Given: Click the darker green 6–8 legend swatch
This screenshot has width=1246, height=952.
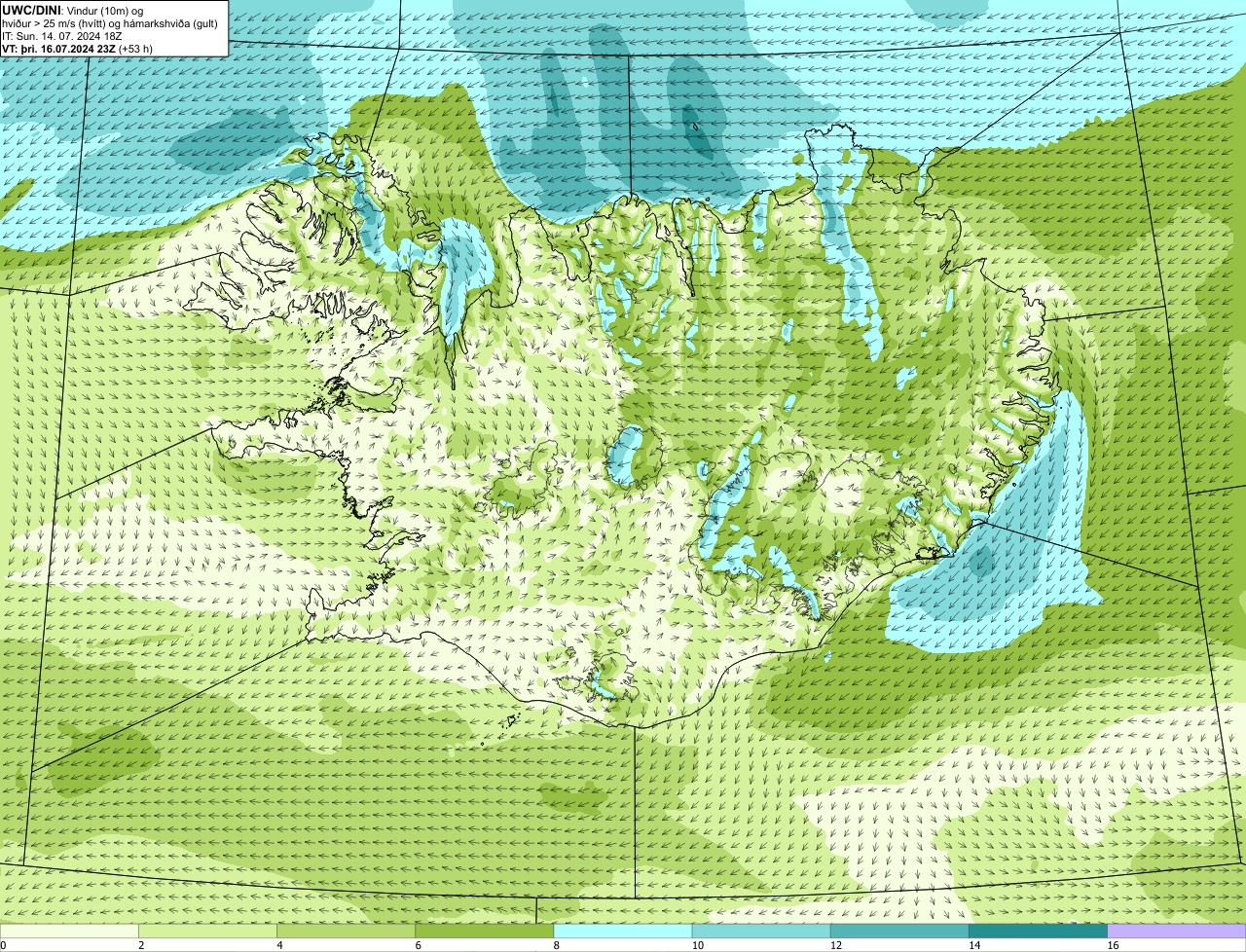Looking at the screenshot, I should pyautogui.click(x=485, y=931).
